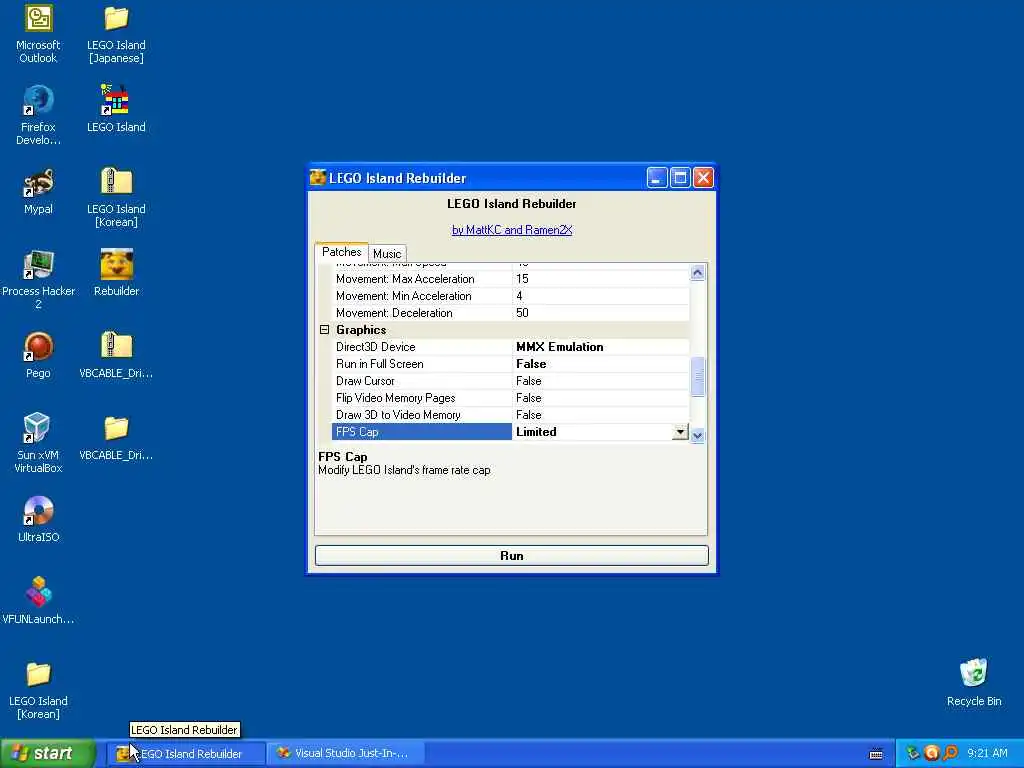Viewport: 1024px width, 768px height.
Task: Click the orange tray icon
Action: [x=932, y=753]
